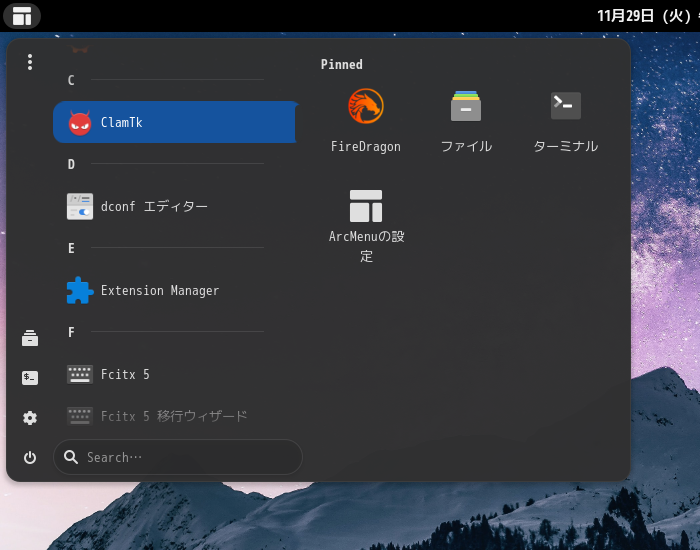The height and width of the screenshot is (550, 700).
Task: Select the D letter group header
Action: click(71, 164)
